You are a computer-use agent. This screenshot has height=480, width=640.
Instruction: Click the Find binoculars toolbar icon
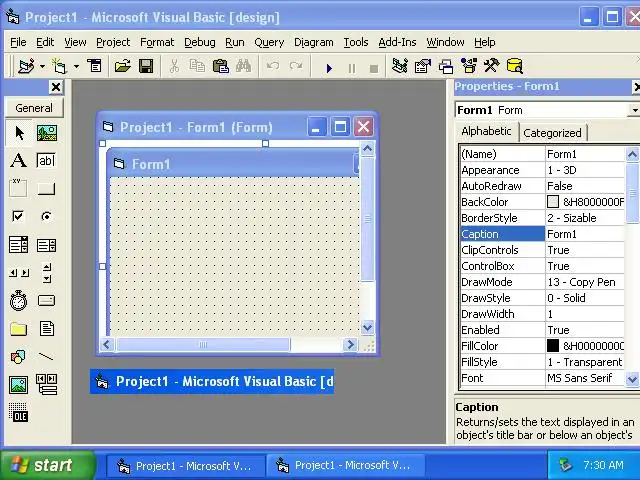(x=244, y=66)
